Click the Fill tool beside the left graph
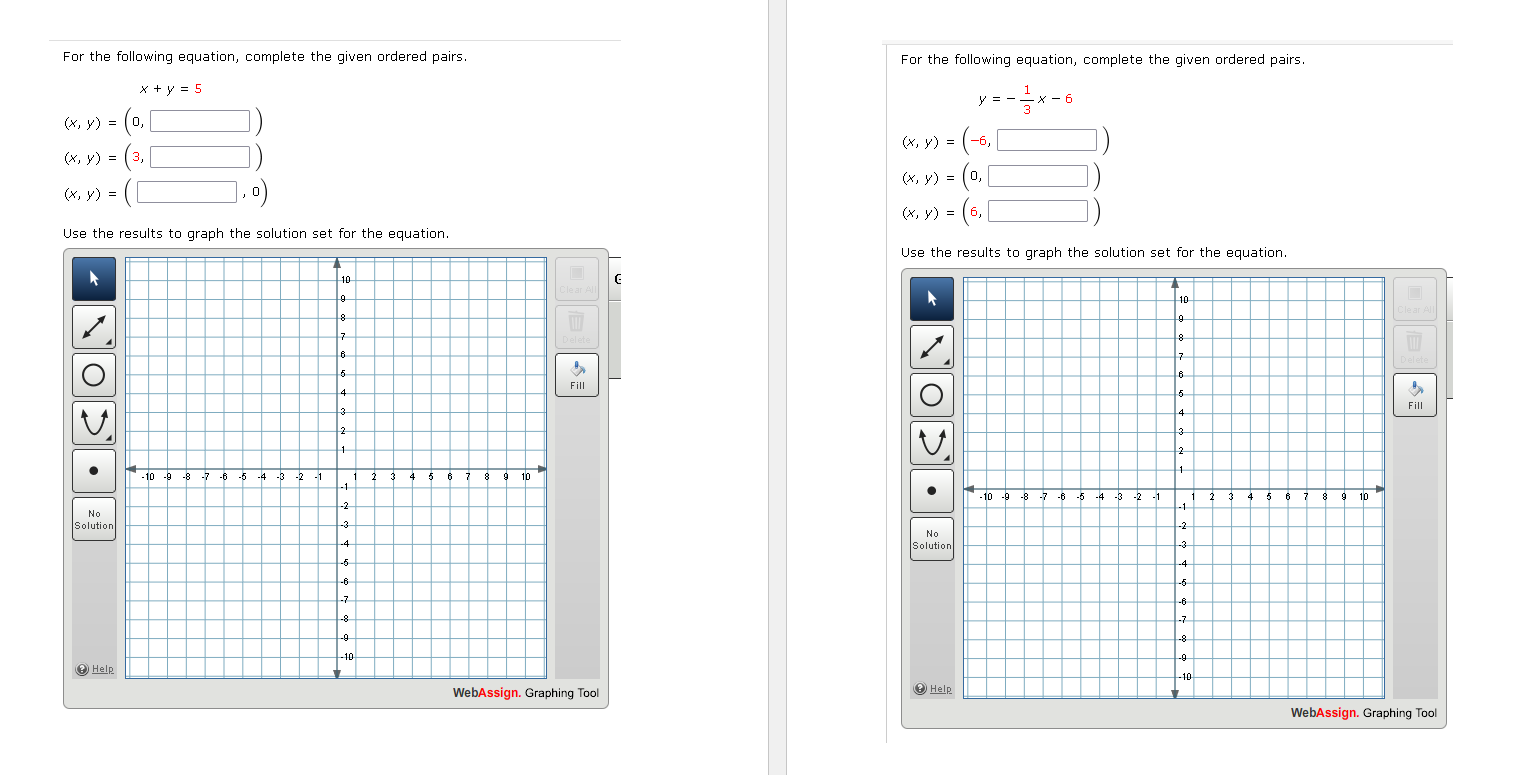This screenshot has width=1516, height=775. 576,374
